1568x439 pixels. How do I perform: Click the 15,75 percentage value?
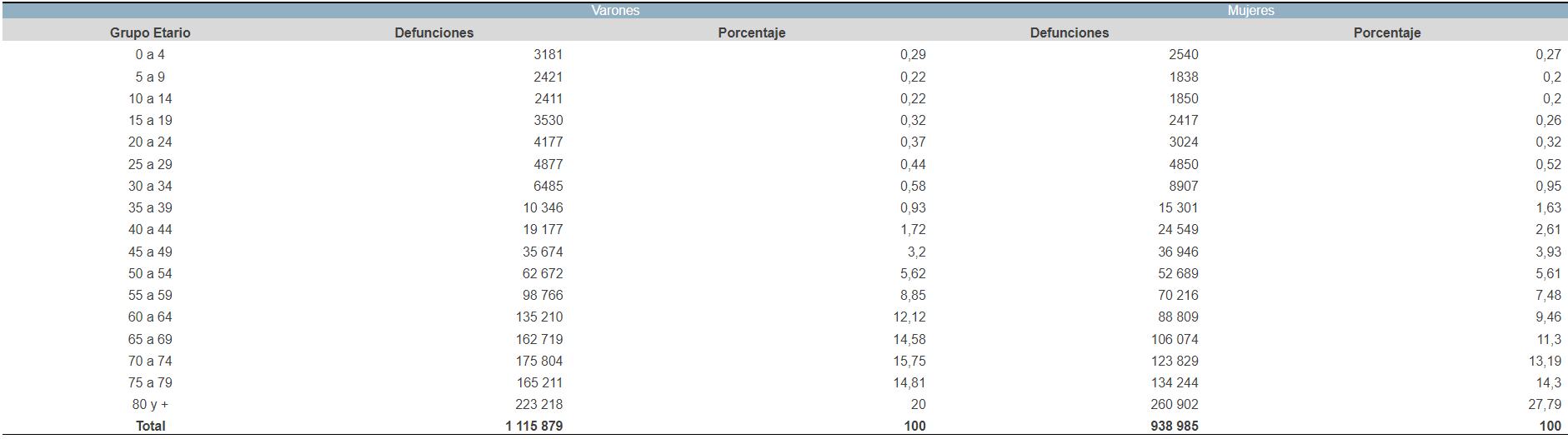click(909, 361)
